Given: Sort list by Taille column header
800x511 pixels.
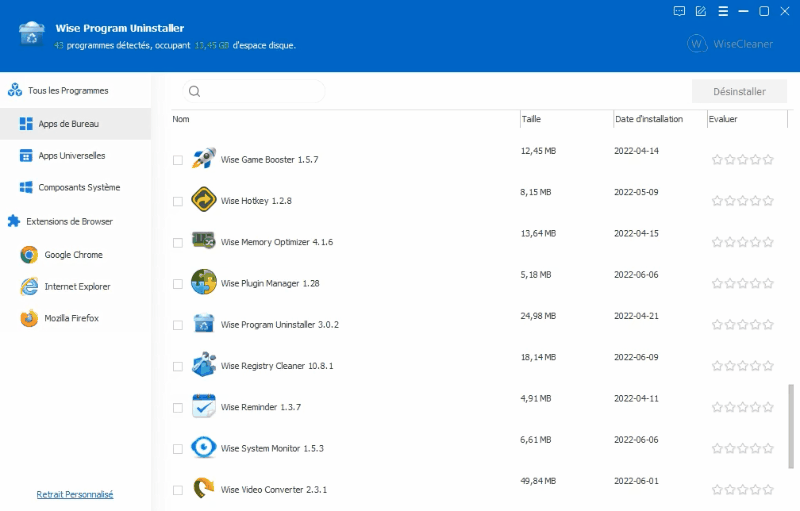Looking at the screenshot, I should tap(567, 119).
